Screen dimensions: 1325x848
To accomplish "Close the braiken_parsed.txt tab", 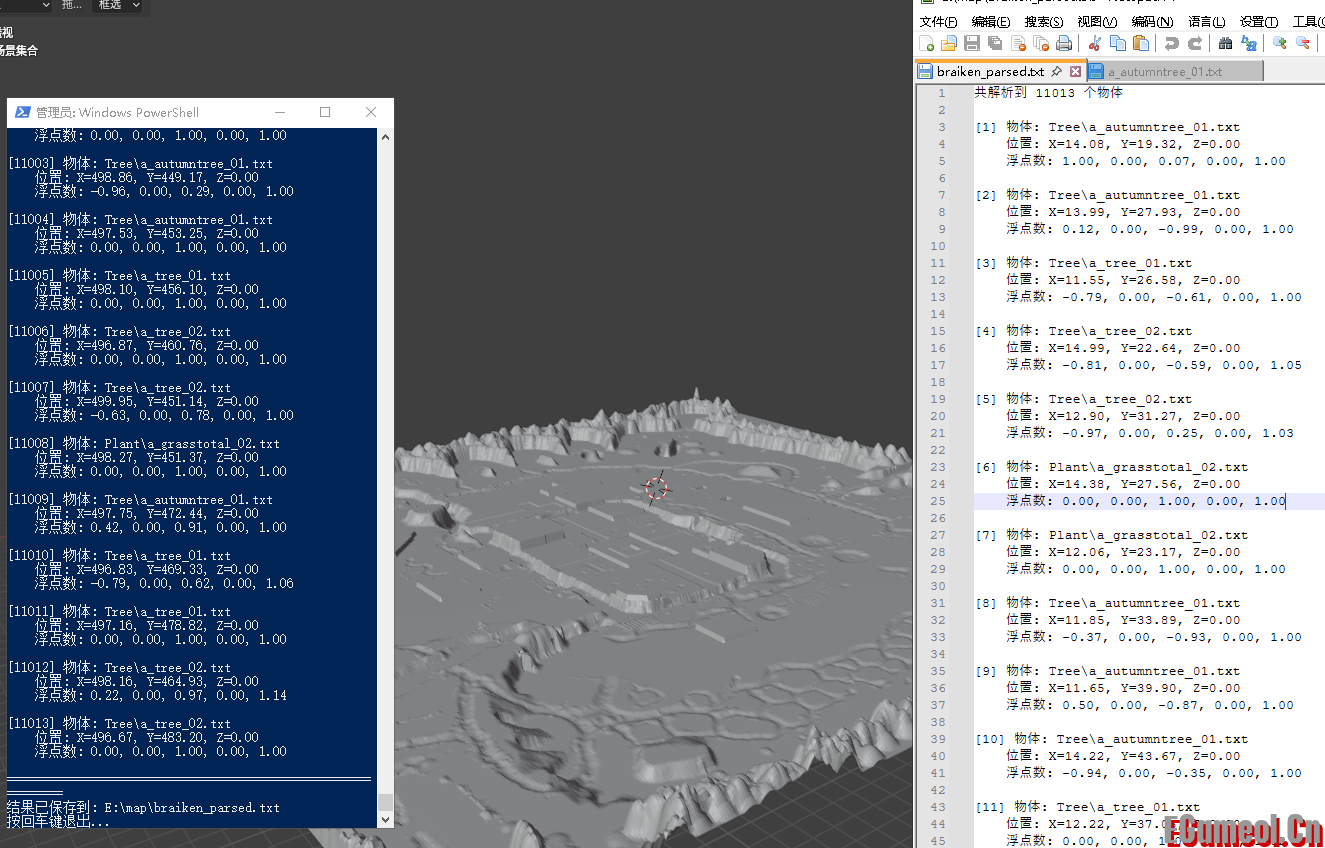I will (1076, 72).
